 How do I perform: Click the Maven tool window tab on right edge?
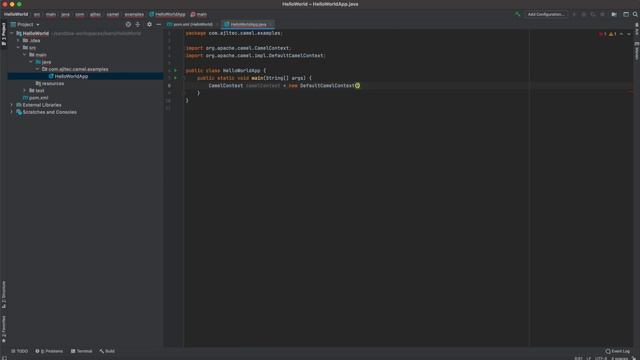[x=636, y=51]
